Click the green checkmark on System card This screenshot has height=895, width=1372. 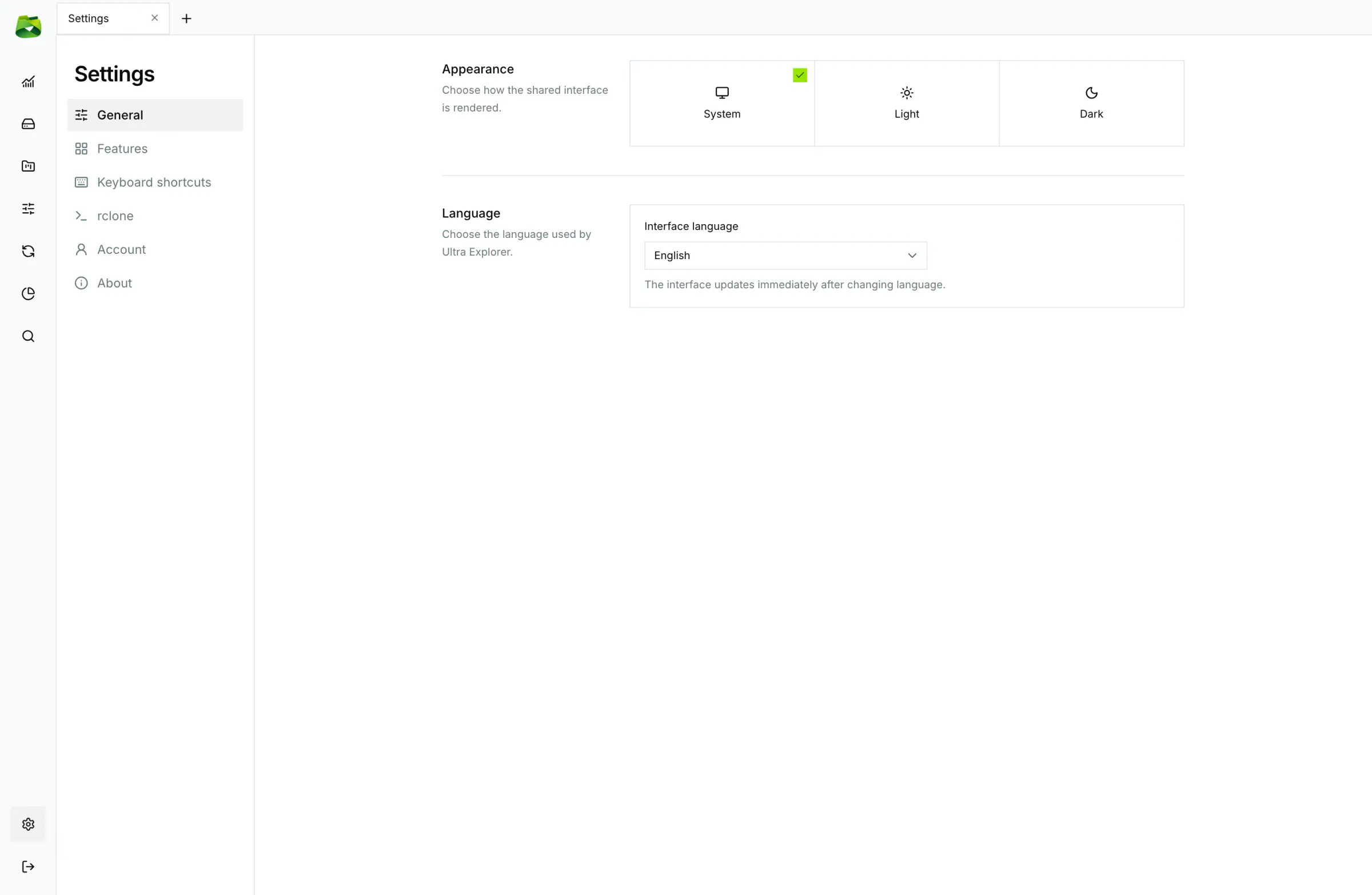800,75
